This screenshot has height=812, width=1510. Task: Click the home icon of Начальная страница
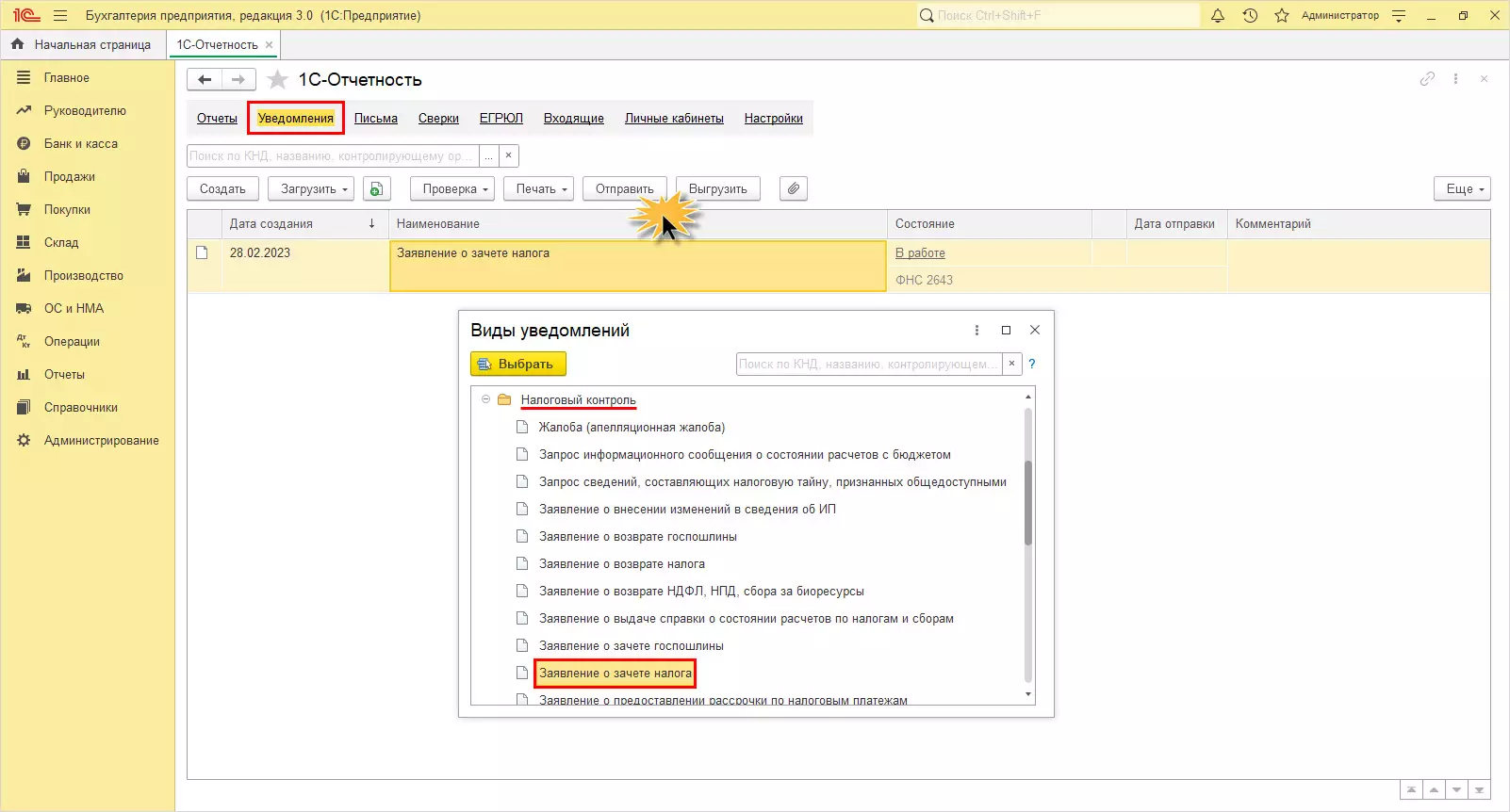(x=17, y=44)
